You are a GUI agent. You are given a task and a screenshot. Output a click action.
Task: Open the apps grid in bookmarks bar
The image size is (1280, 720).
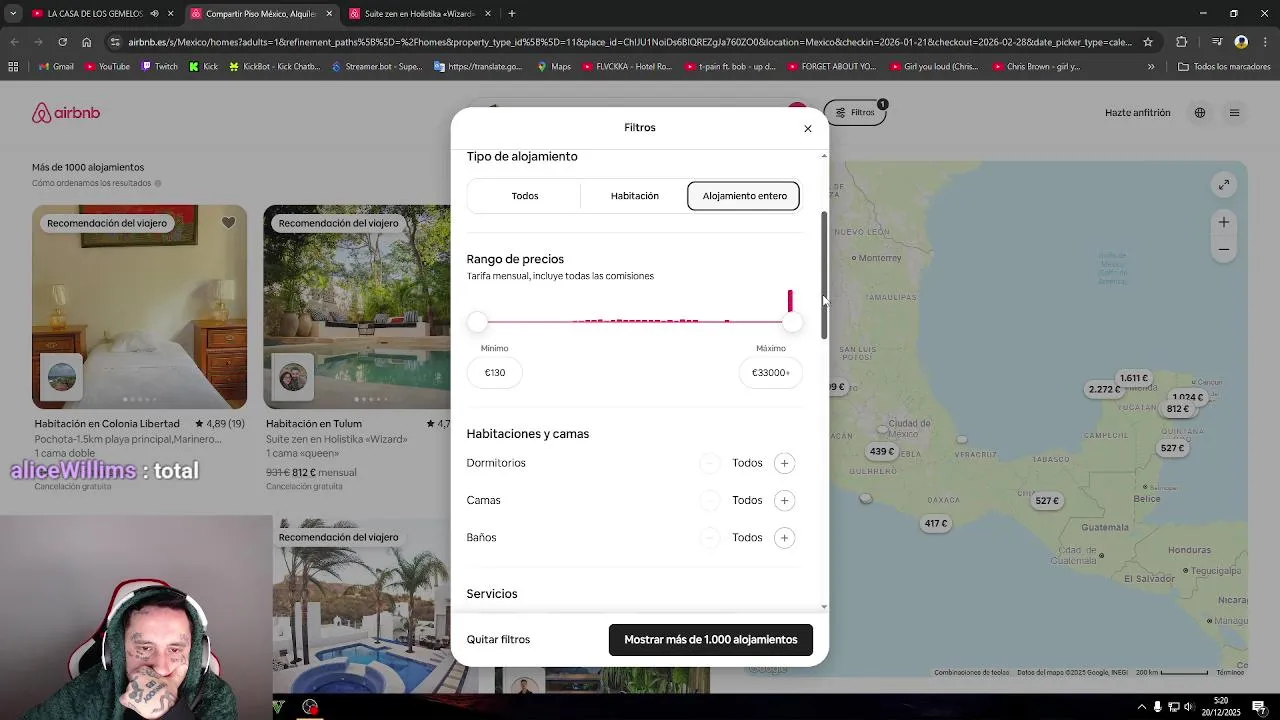coord(13,67)
